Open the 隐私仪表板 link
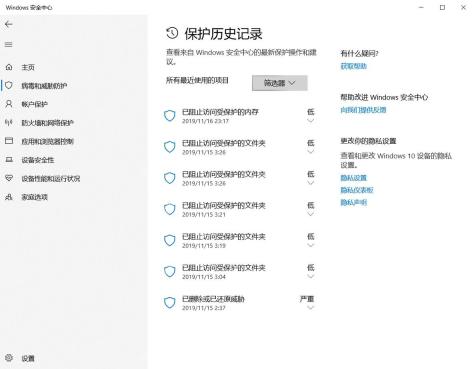472x369 pixels. tap(357, 190)
